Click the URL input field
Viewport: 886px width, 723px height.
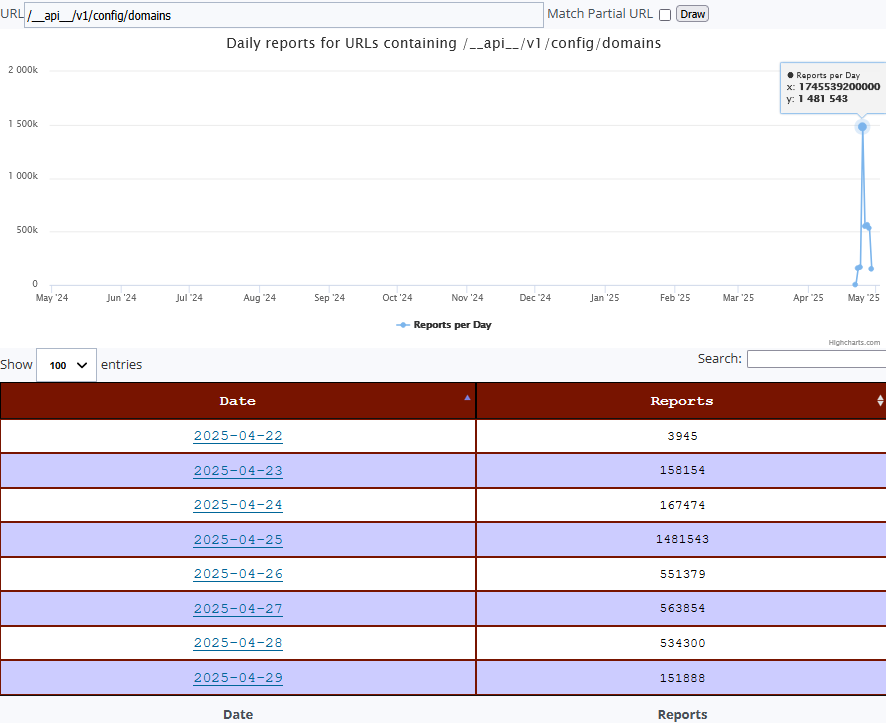click(x=284, y=15)
